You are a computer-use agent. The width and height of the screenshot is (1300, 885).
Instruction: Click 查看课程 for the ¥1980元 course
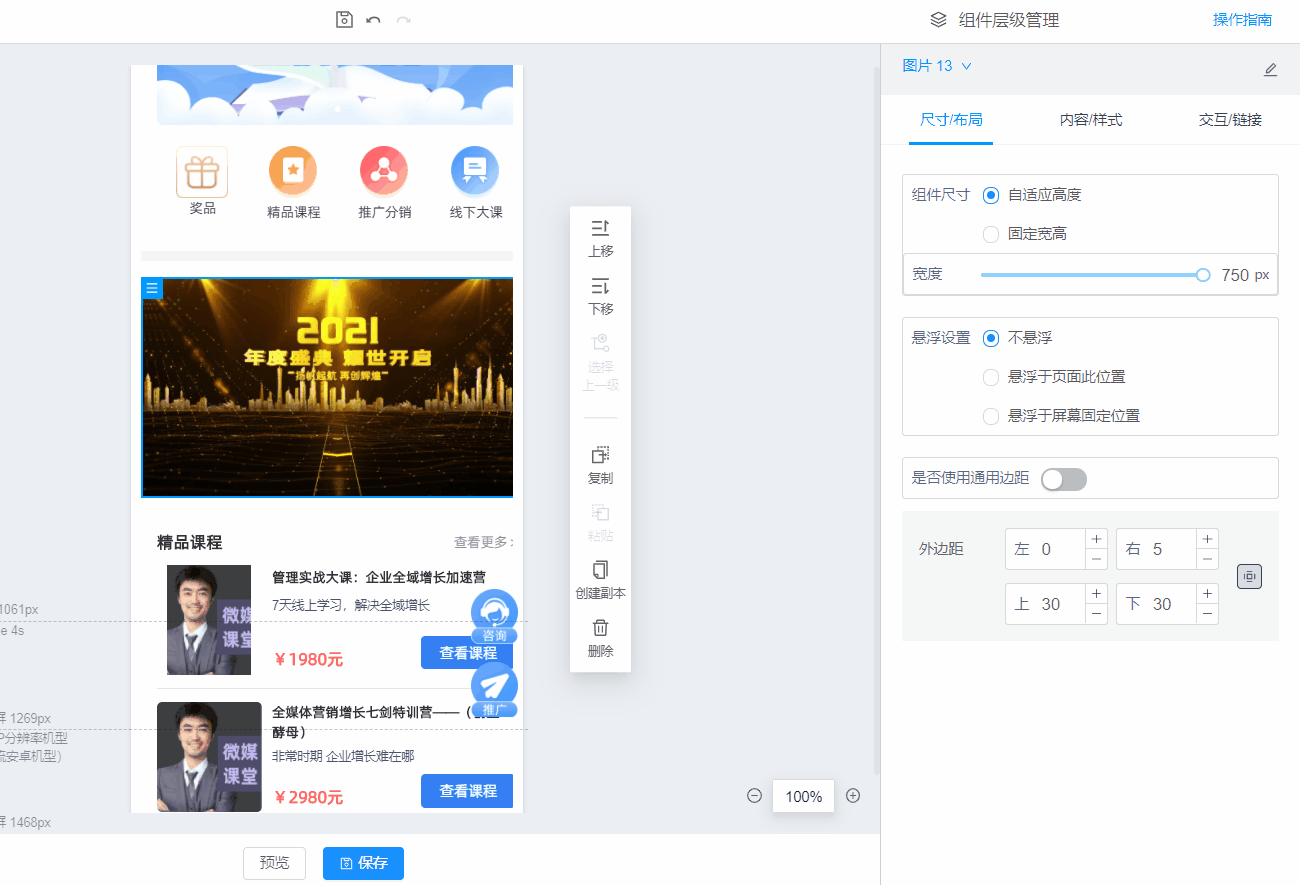tap(467, 652)
